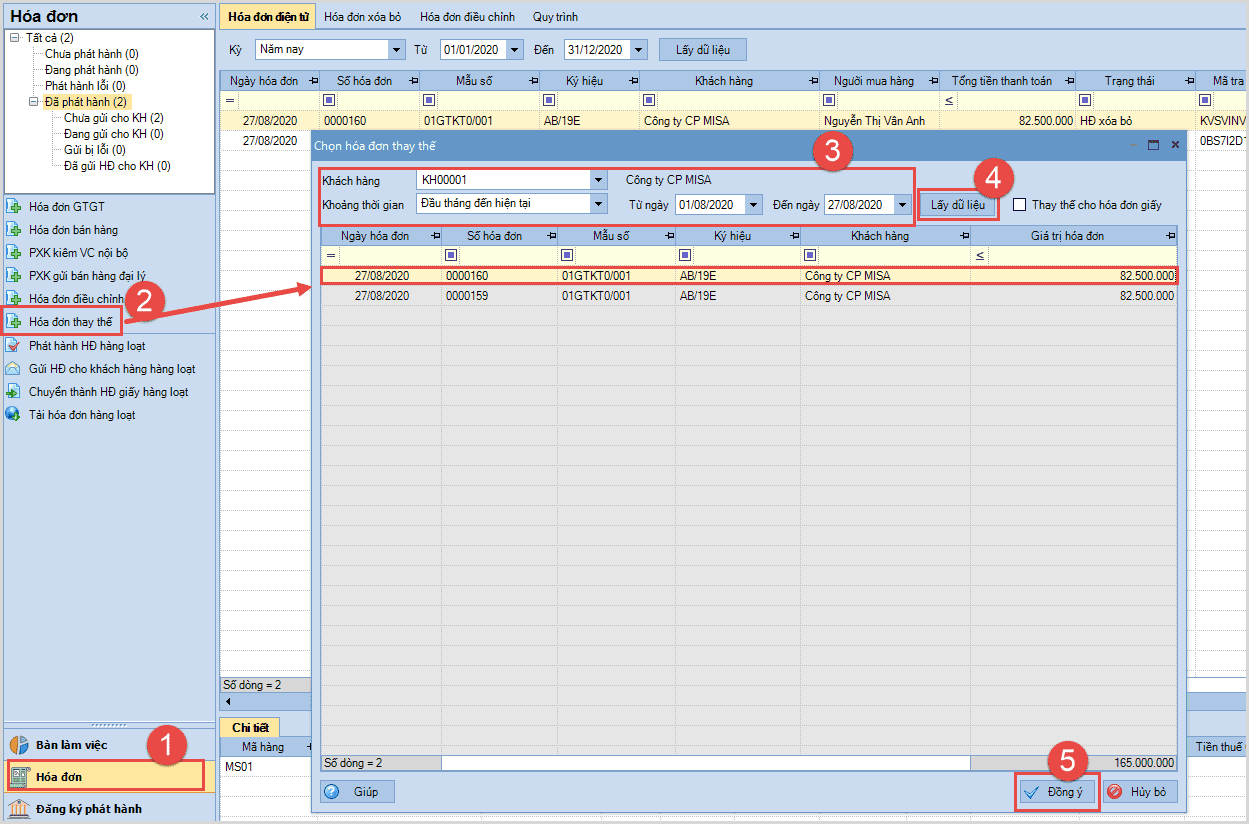The image size is (1249, 824).
Task: Click the Bàn làm việc pie chart icon
Action: point(19,745)
